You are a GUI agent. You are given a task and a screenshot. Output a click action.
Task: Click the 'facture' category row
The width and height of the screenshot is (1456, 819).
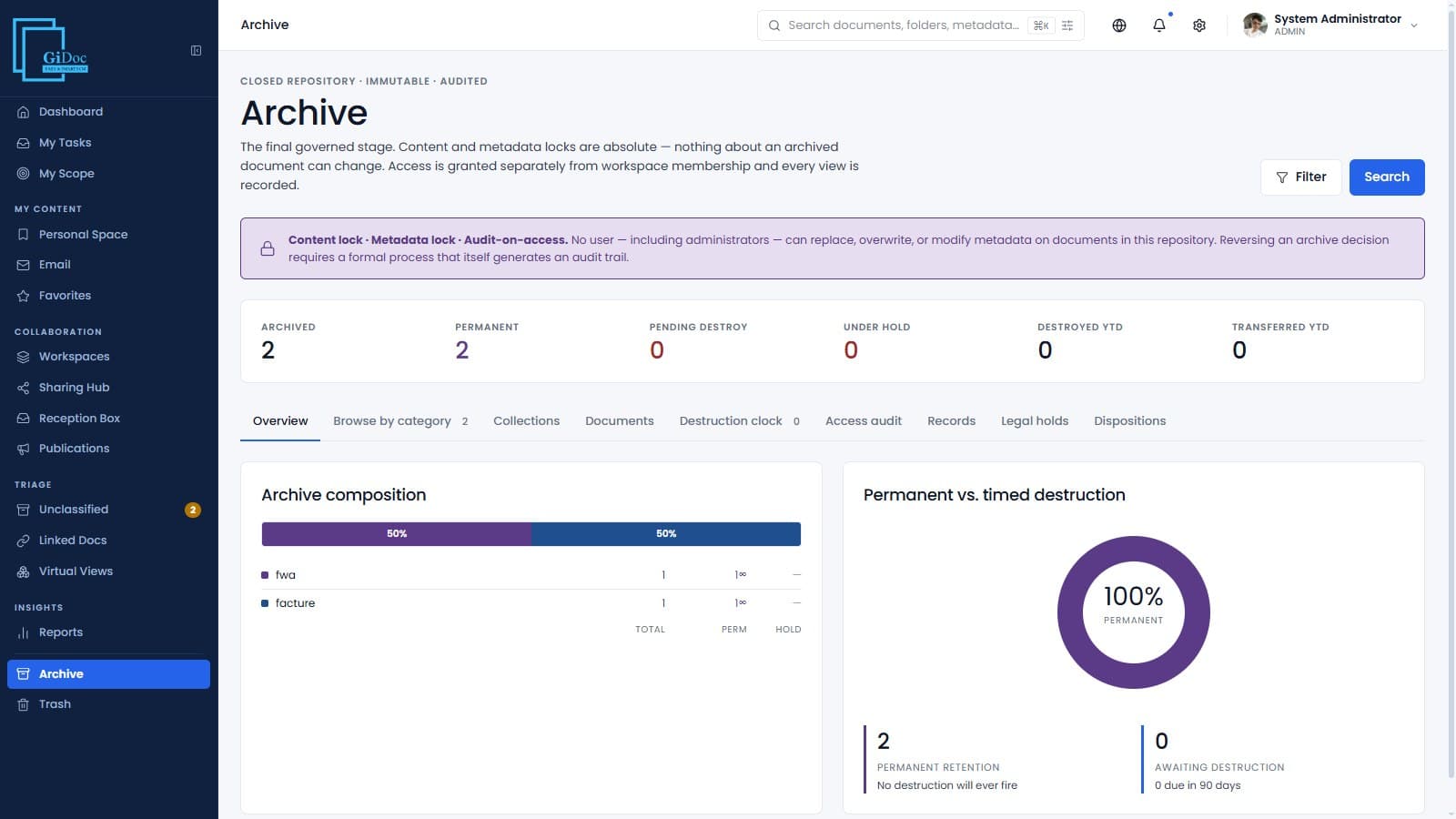tap(531, 603)
